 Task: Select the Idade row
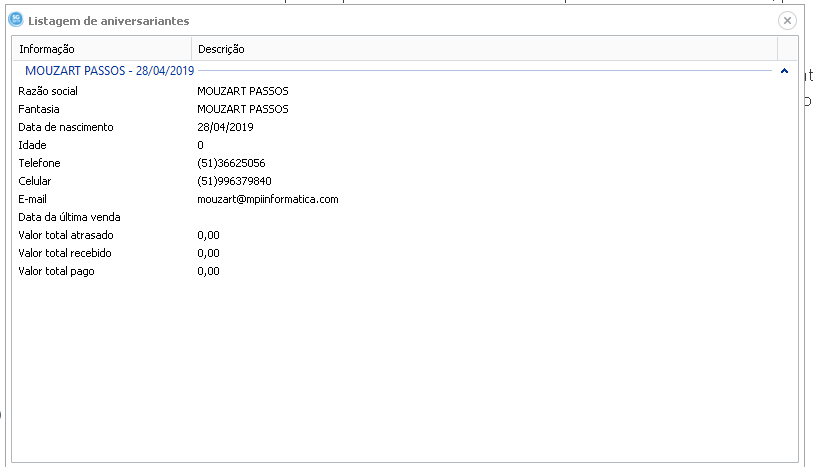coord(32,145)
